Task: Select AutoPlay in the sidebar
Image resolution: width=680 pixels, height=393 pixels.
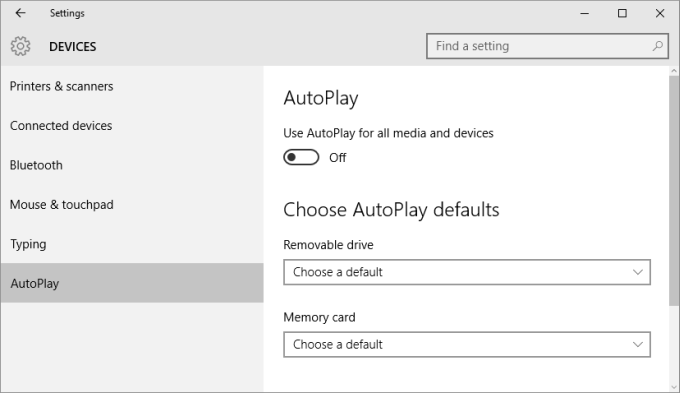Action: (x=132, y=283)
